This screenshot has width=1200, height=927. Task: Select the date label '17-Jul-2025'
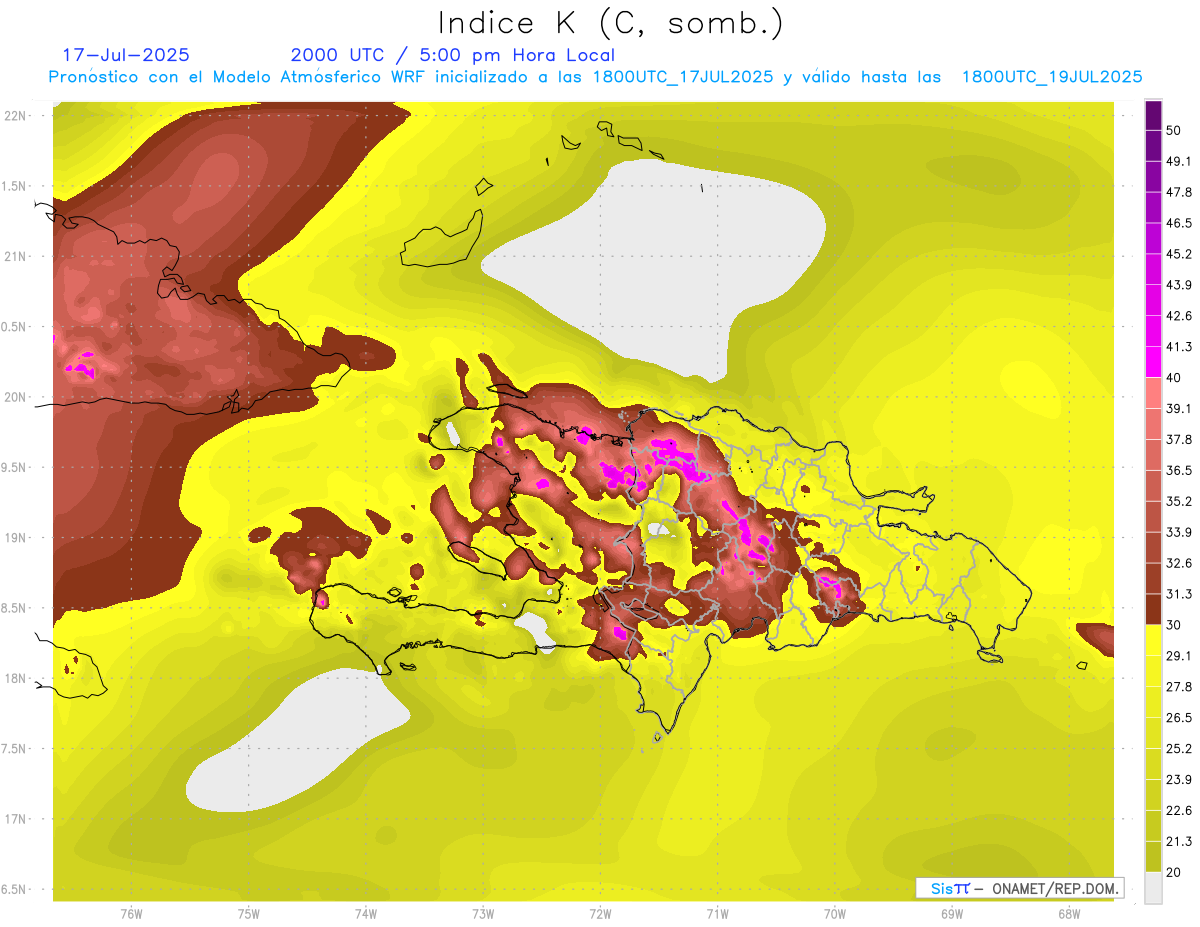pos(126,55)
